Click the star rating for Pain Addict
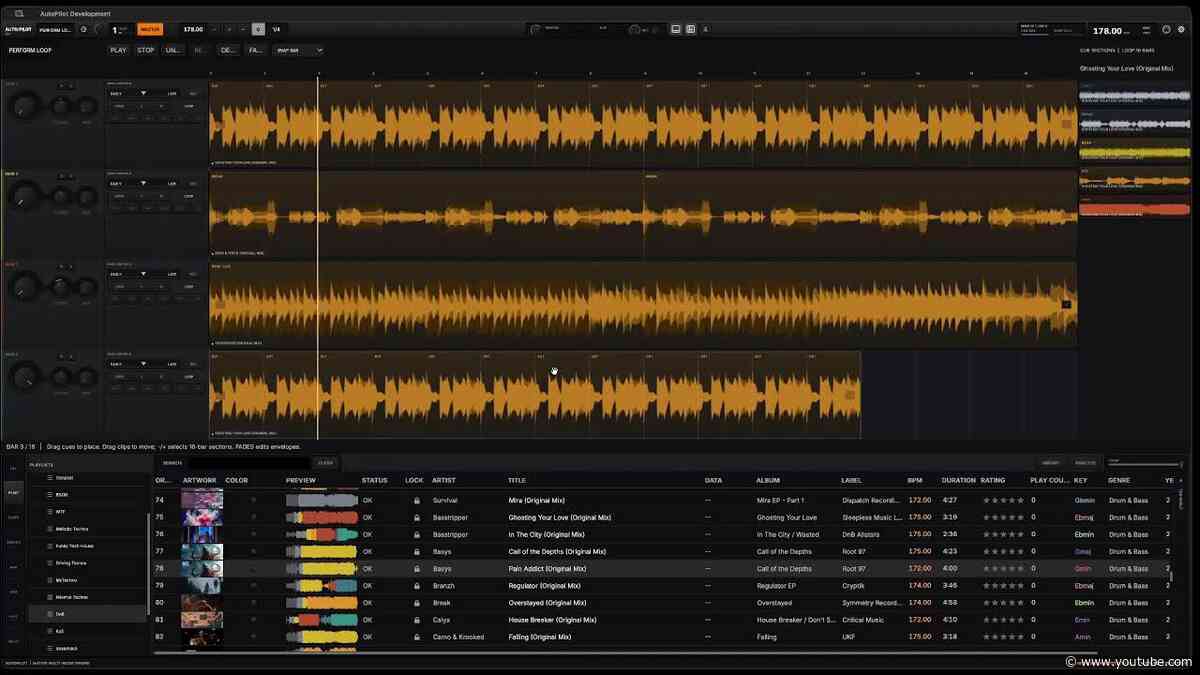The width and height of the screenshot is (1200, 675). 1002,568
